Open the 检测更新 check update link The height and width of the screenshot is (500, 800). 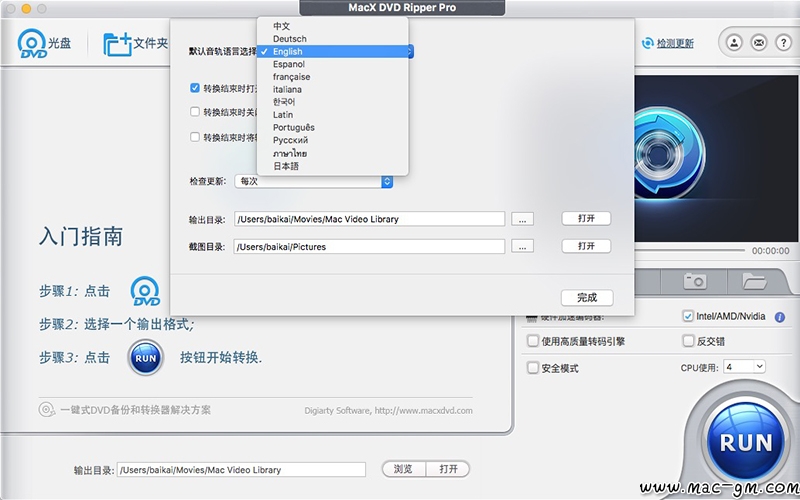tap(675, 44)
